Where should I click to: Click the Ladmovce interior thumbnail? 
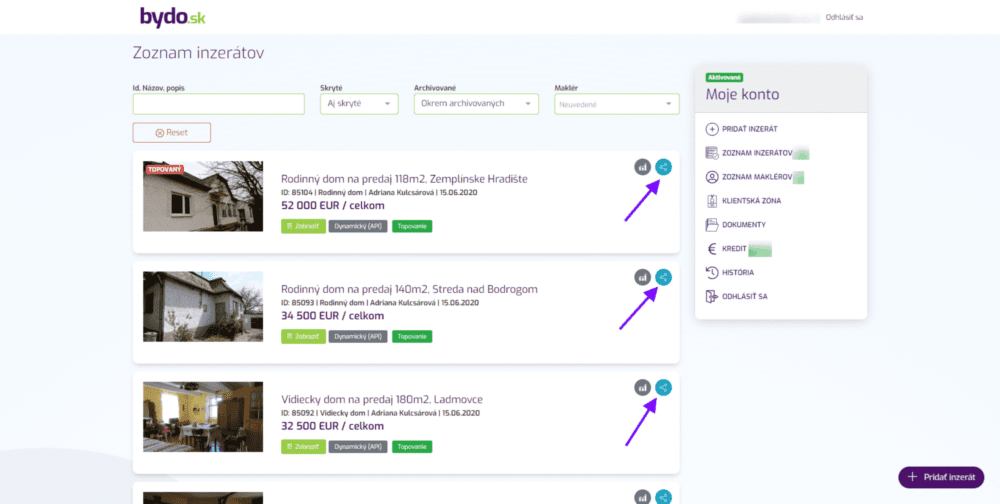click(x=203, y=417)
